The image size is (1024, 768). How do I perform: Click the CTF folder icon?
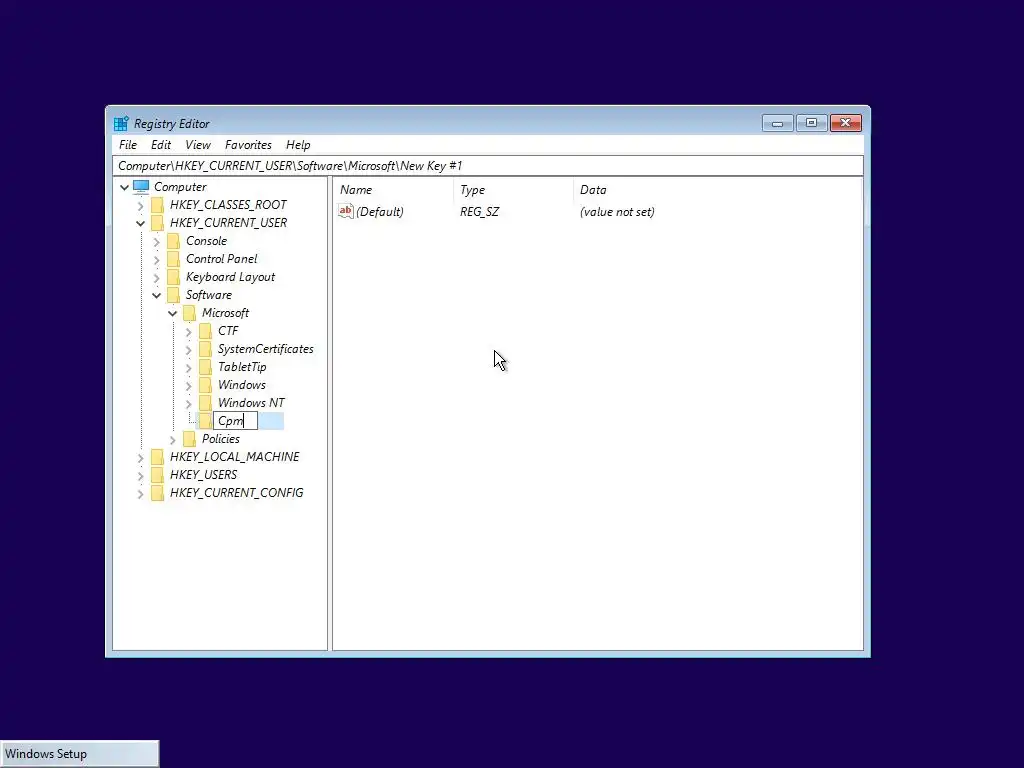pos(205,331)
